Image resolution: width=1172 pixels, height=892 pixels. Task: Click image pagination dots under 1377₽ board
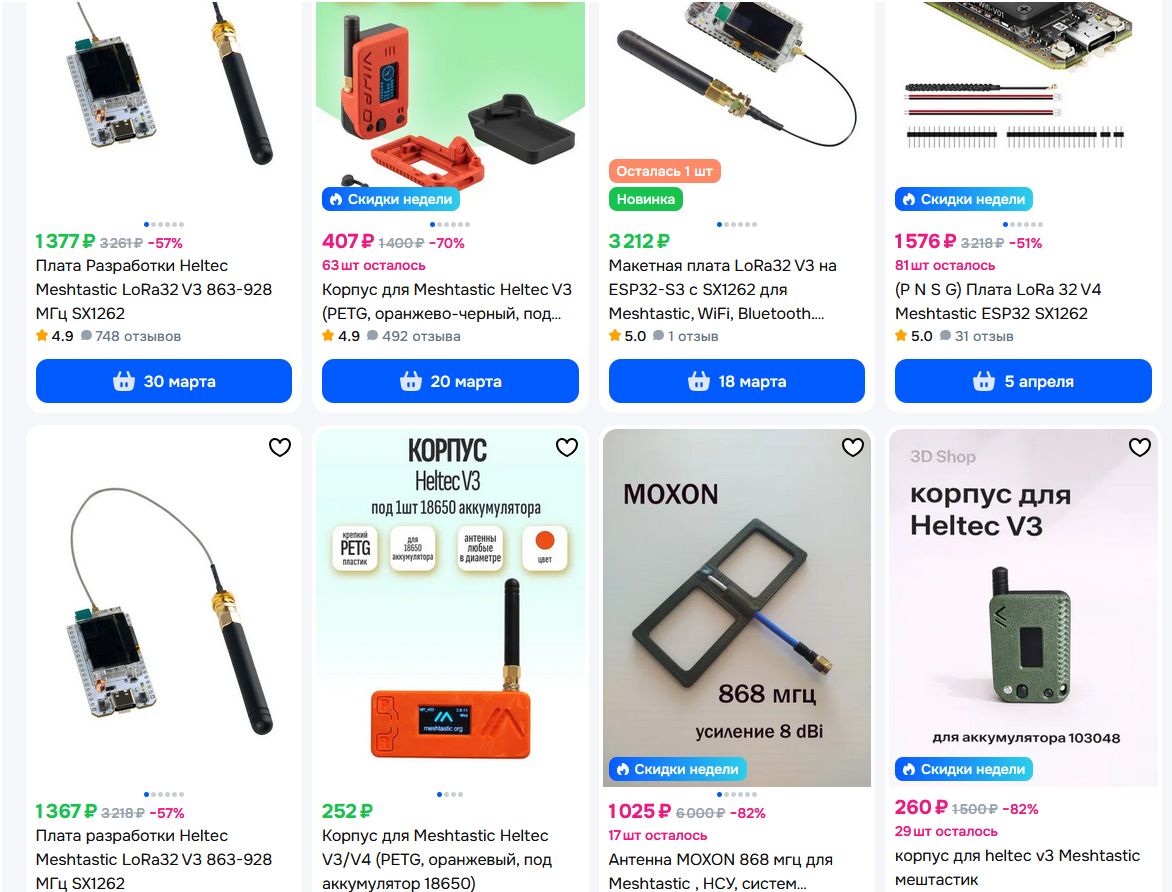[x=164, y=224]
